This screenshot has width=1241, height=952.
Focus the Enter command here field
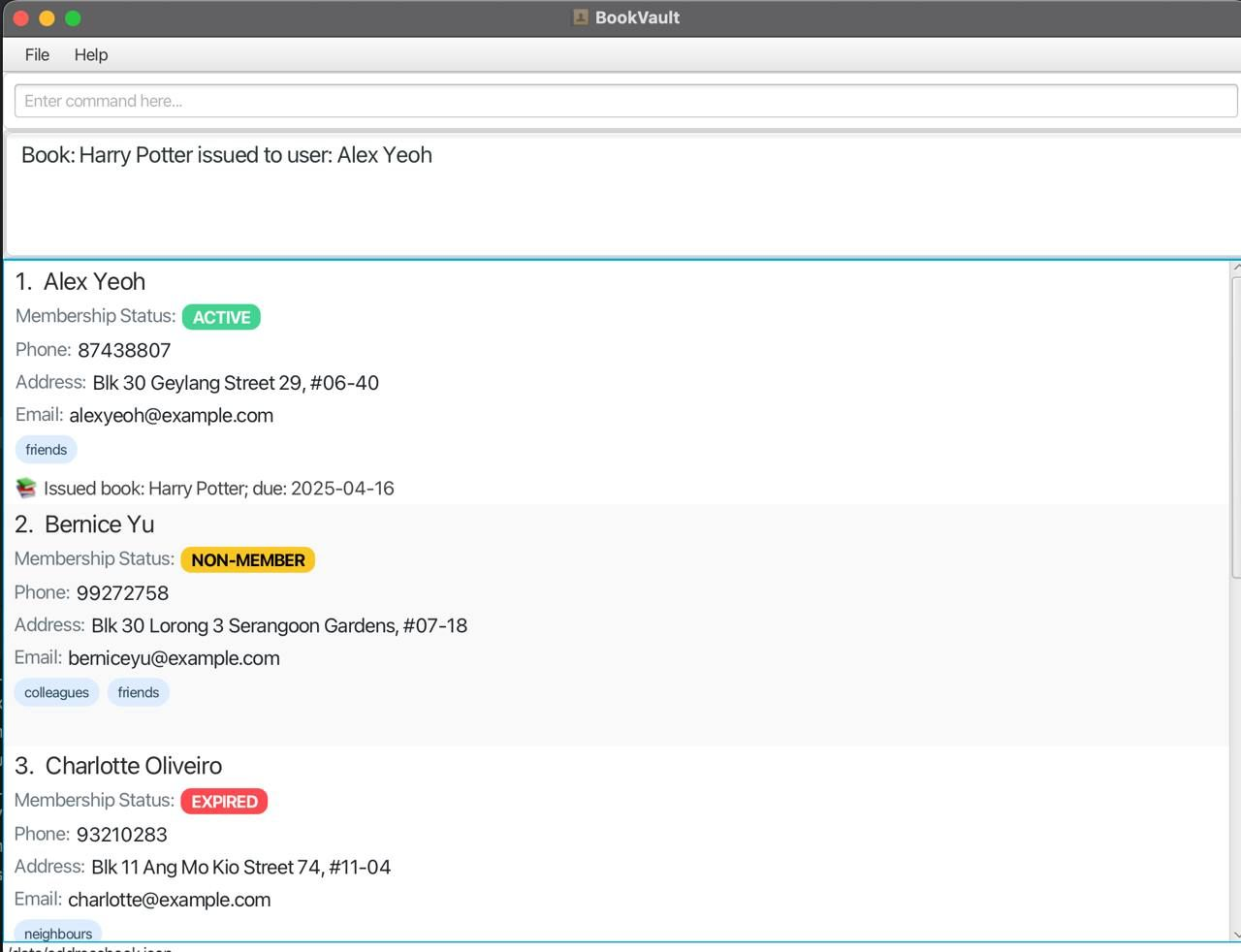coord(625,101)
